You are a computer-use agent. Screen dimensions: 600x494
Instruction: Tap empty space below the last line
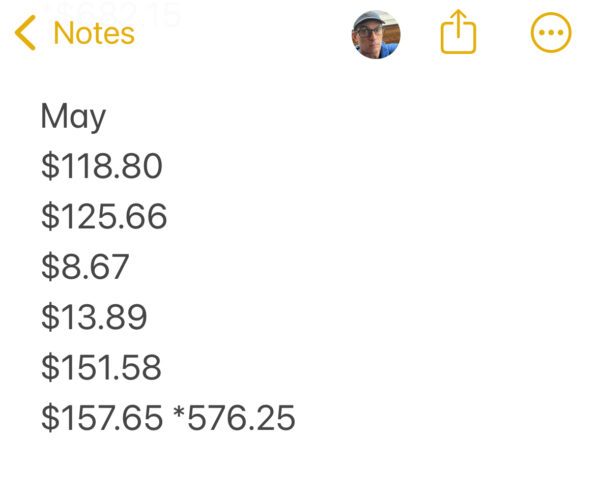(300, 465)
